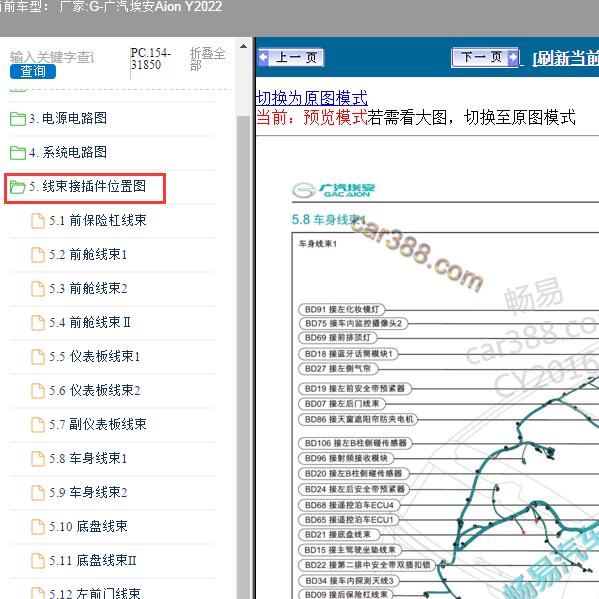599x599 pixels.
Task: Open 5.9 车身线束2 page
Action: click(x=88, y=492)
